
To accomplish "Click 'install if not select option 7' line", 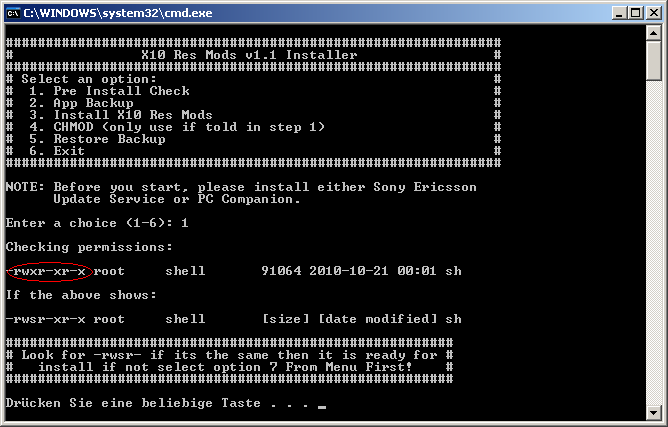I will (x=225, y=367).
